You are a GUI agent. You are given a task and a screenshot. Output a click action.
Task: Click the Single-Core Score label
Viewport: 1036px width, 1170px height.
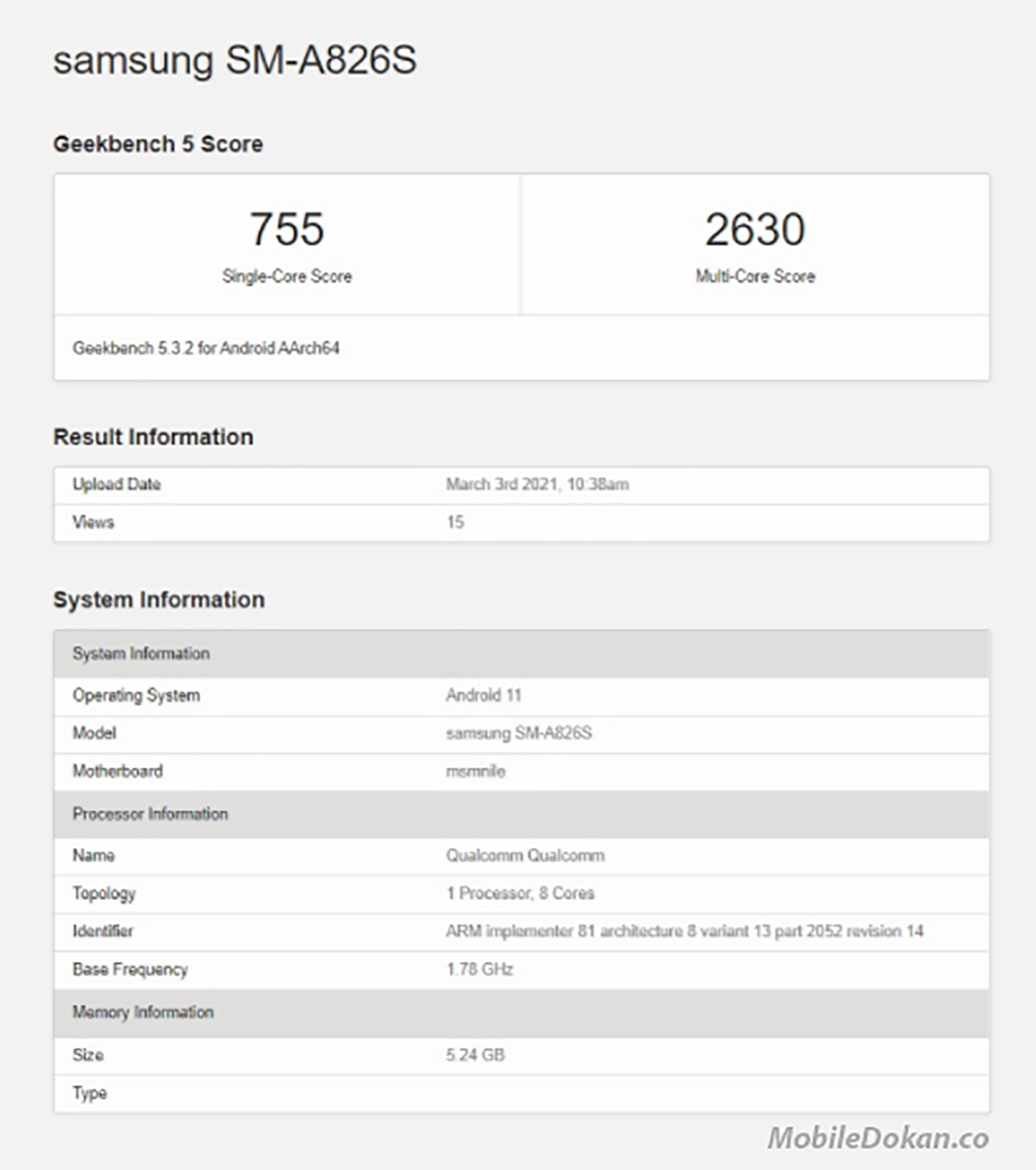pyautogui.click(x=287, y=276)
